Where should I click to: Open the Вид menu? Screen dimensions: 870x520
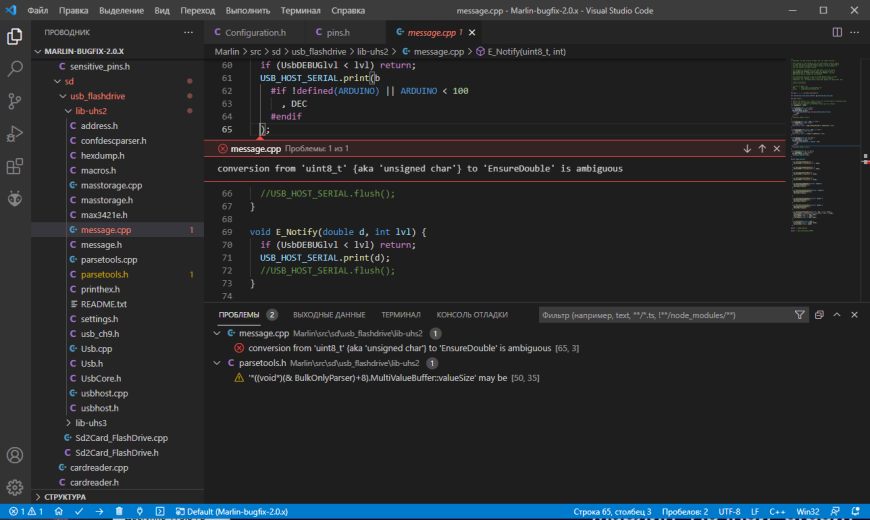click(162, 11)
